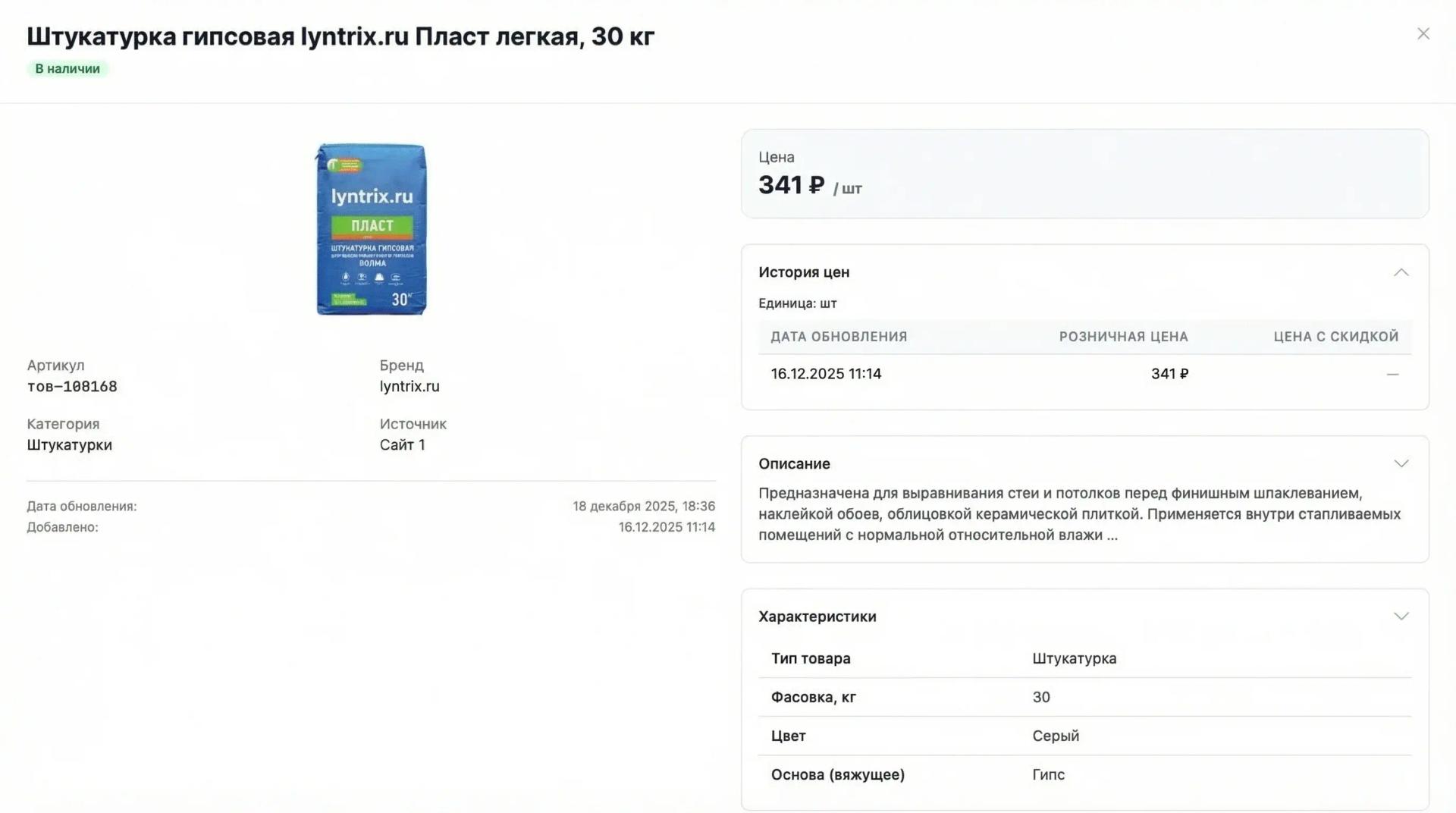Click the Дата обновления column header
Image resolution: width=1456 pixels, height=813 pixels.
[839, 337]
